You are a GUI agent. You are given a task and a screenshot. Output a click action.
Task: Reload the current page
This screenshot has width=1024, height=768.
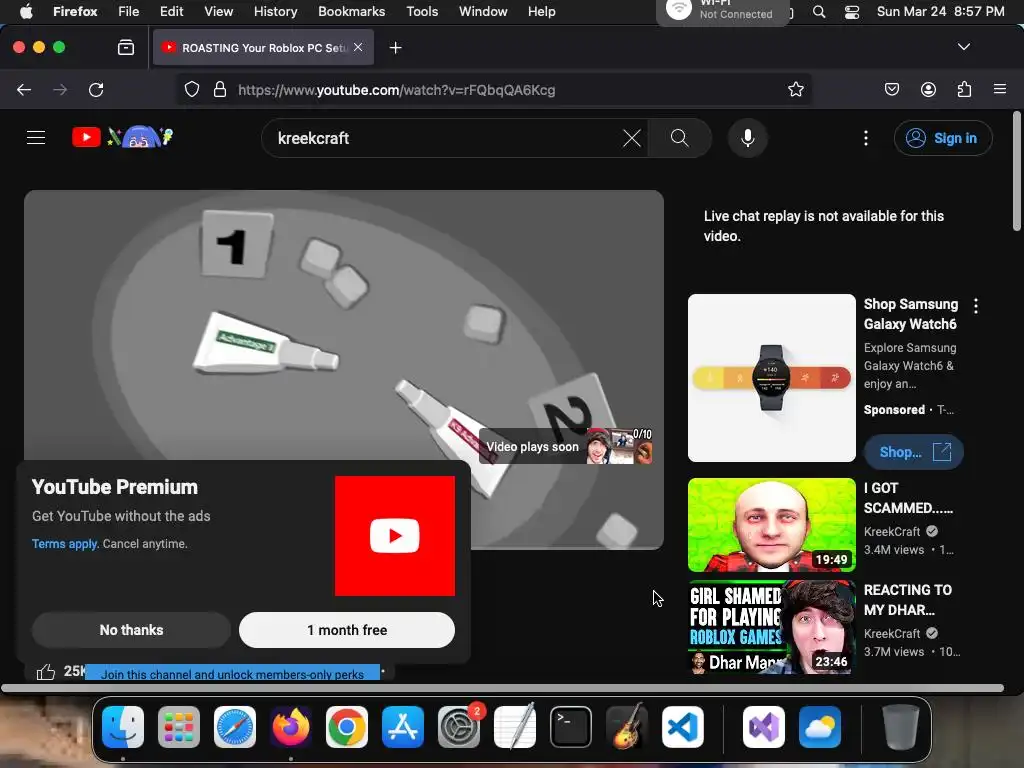(x=96, y=89)
